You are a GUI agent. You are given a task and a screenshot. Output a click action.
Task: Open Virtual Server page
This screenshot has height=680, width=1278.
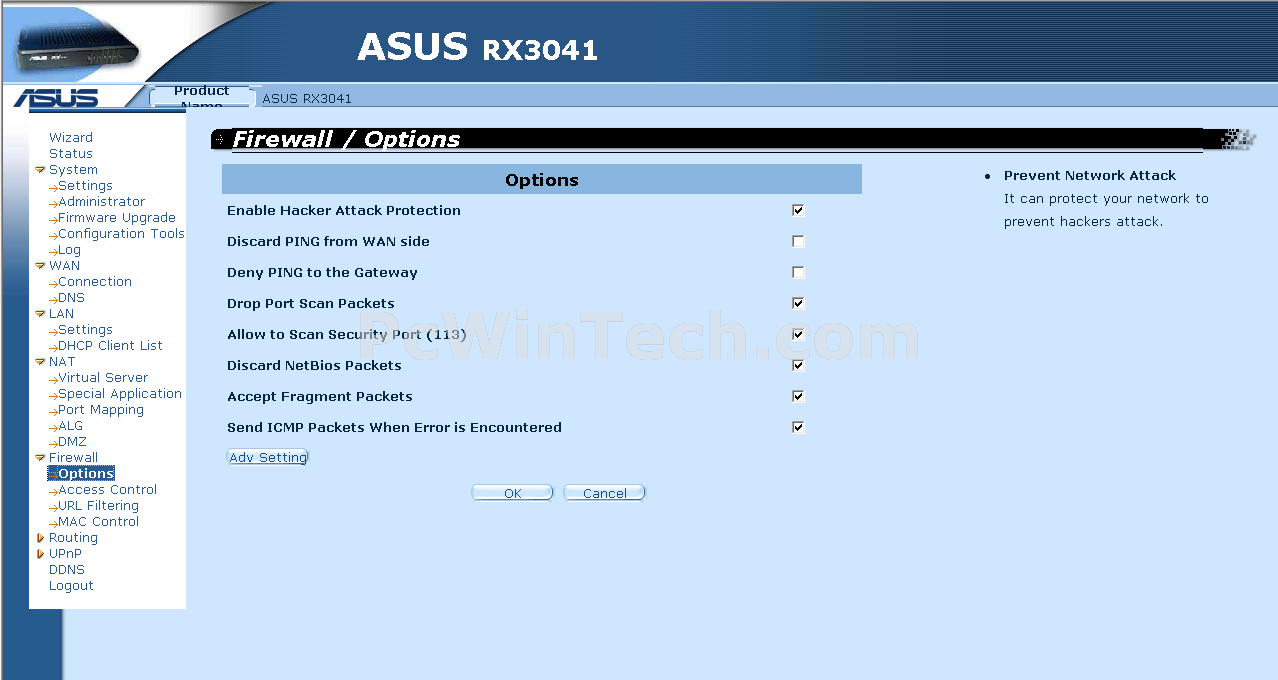click(x=103, y=378)
